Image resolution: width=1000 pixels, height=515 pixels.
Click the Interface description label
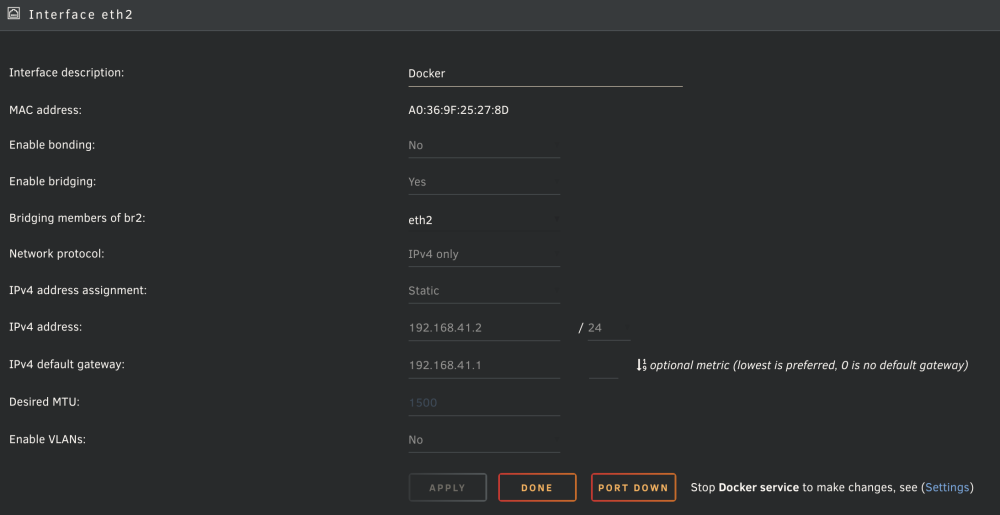tap(66, 73)
